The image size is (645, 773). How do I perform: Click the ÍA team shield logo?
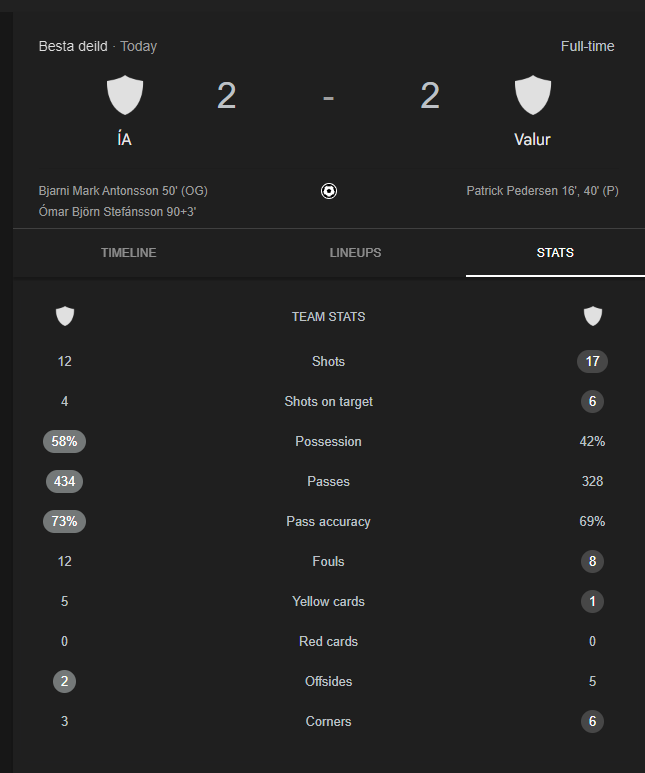point(125,95)
